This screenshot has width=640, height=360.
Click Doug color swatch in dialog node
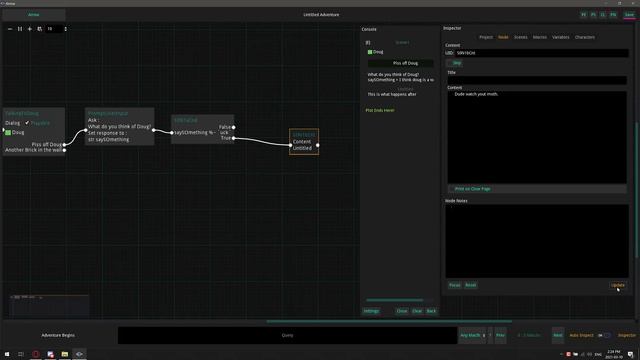point(8,132)
